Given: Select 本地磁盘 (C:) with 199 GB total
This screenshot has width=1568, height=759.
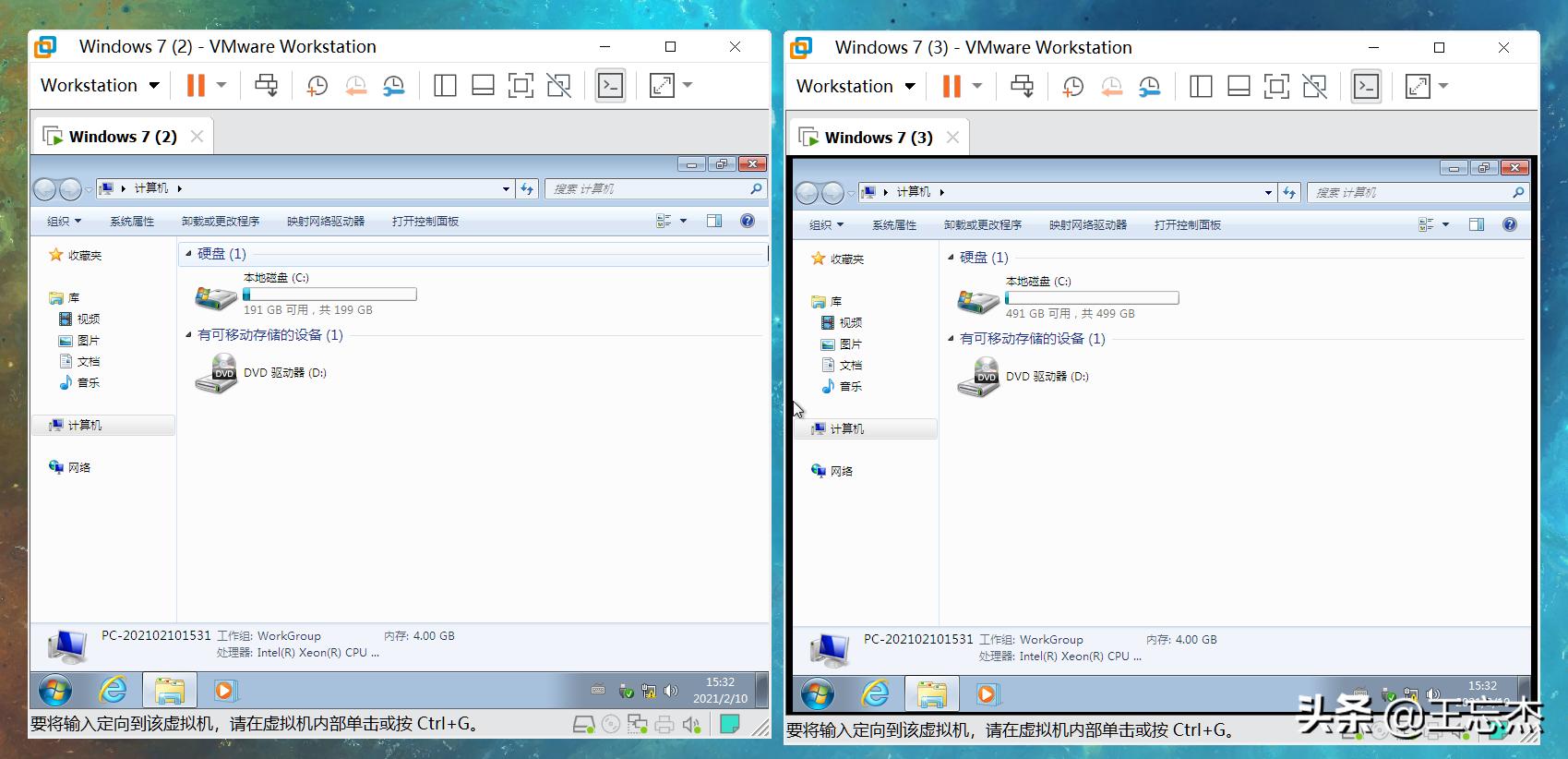Looking at the screenshot, I should pos(305,294).
